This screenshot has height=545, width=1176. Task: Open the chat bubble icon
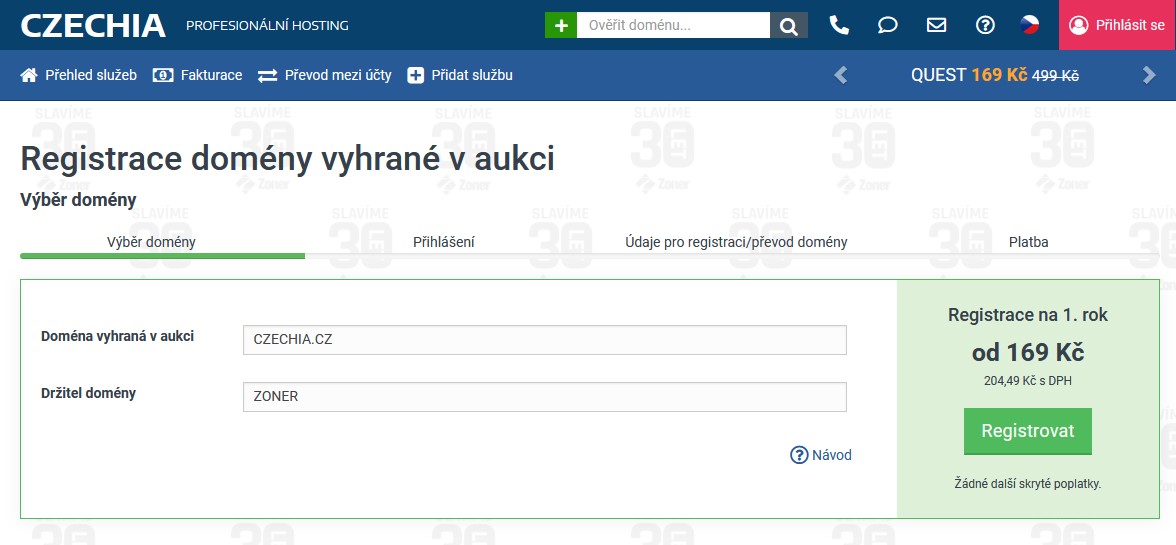point(887,25)
